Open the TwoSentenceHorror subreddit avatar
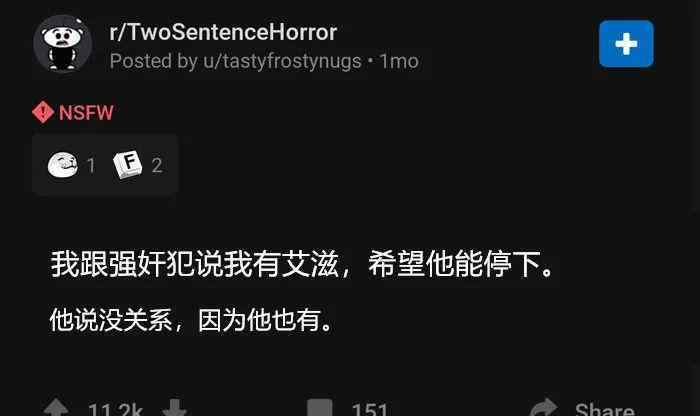The image size is (700, 416). (63, 43)
